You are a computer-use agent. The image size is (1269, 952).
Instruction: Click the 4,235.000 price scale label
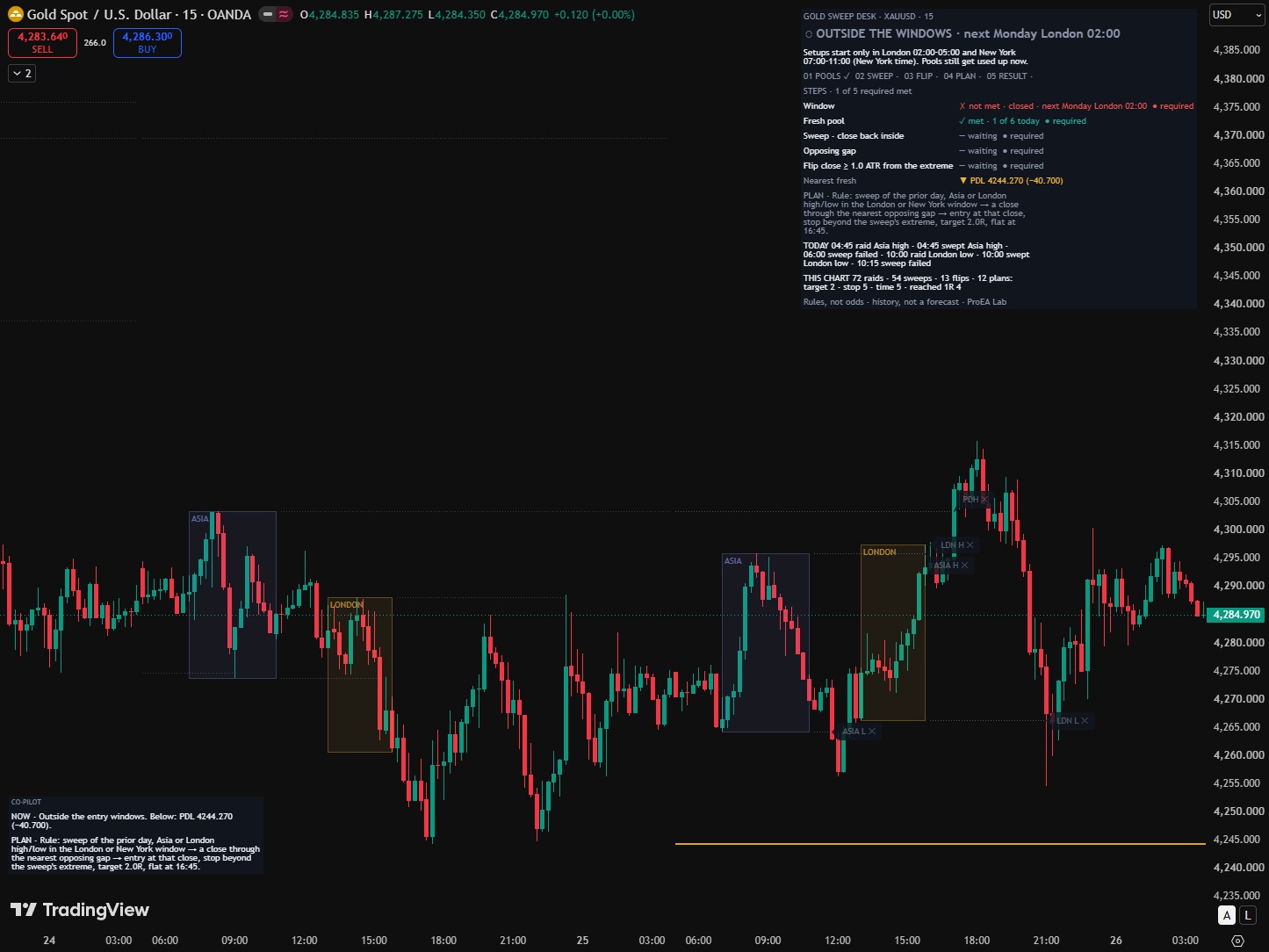pos(1238,896)
